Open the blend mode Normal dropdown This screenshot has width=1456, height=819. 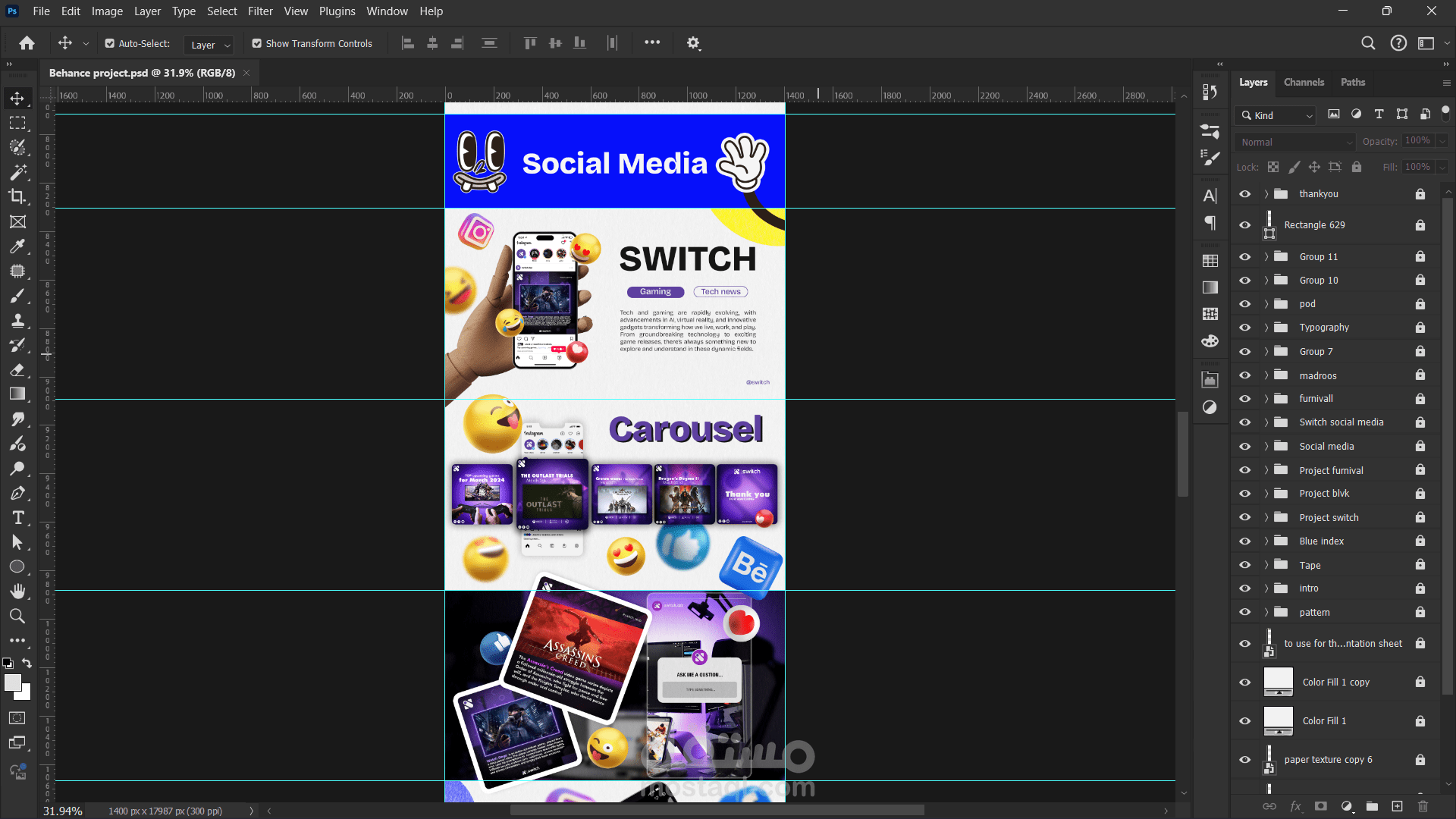click(x=1294, y=142)
